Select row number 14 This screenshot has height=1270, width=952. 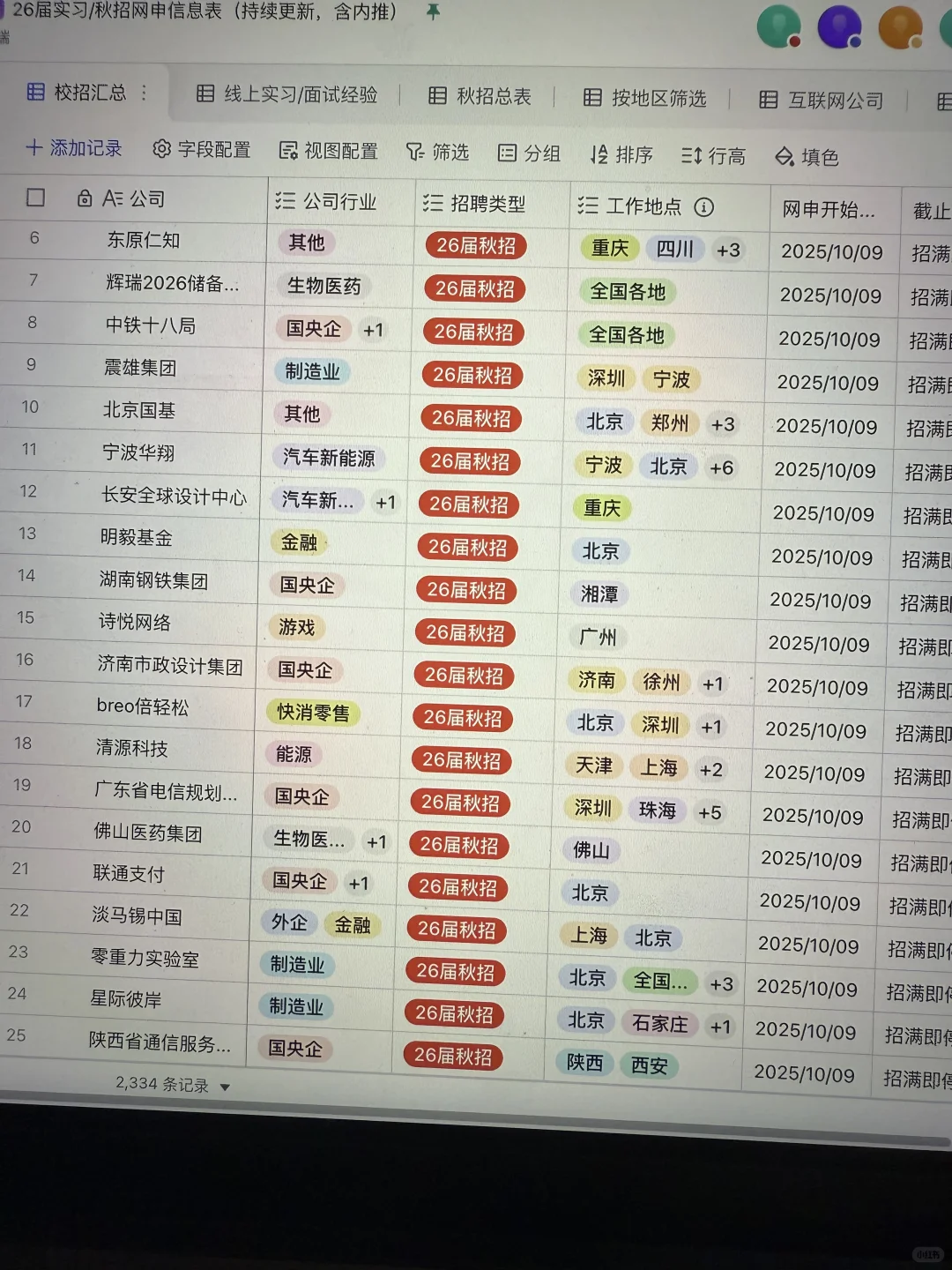click(x=26, y=575)
